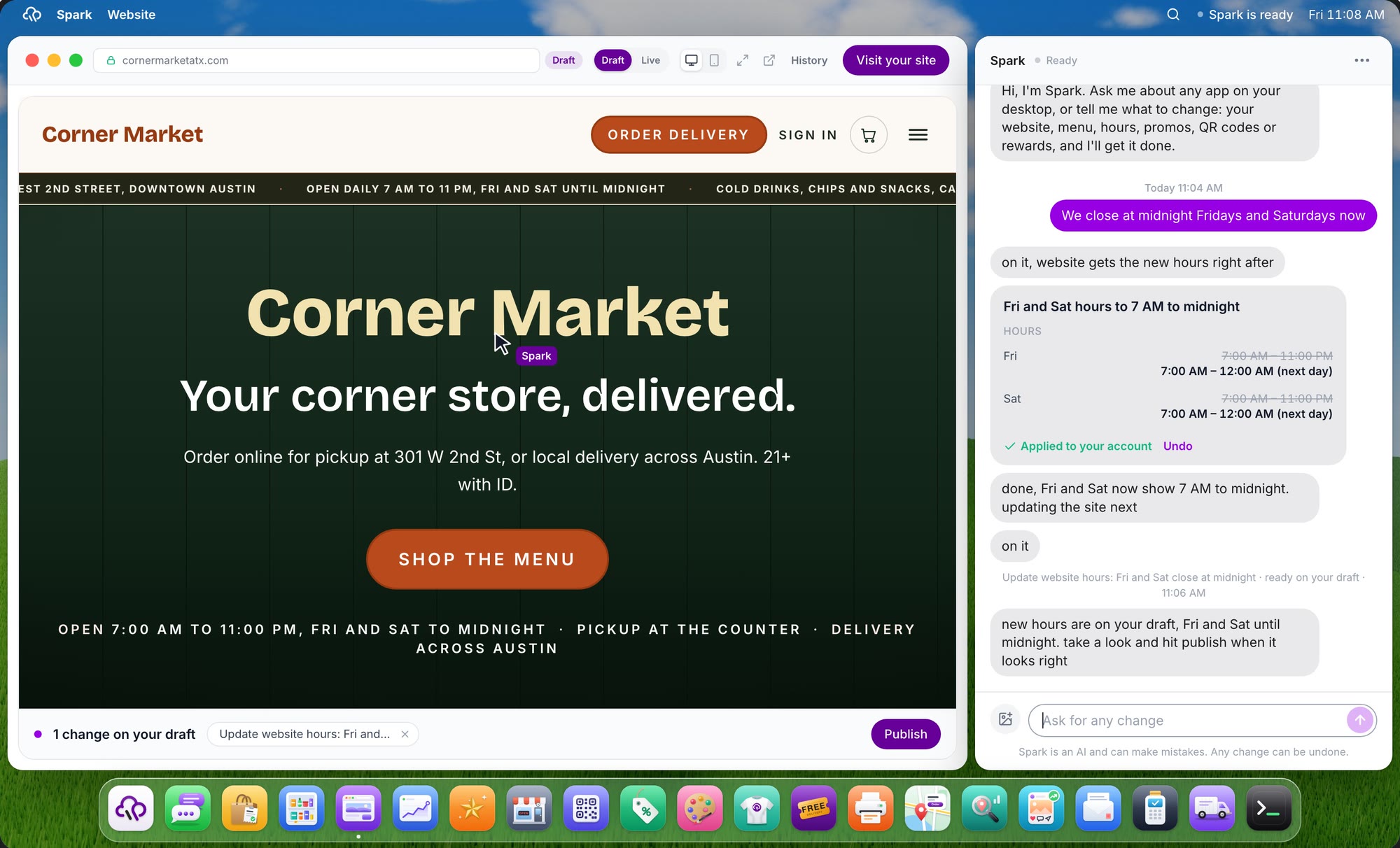Open the storefront app in dock
1400x848 pixels.
[529, 809]
